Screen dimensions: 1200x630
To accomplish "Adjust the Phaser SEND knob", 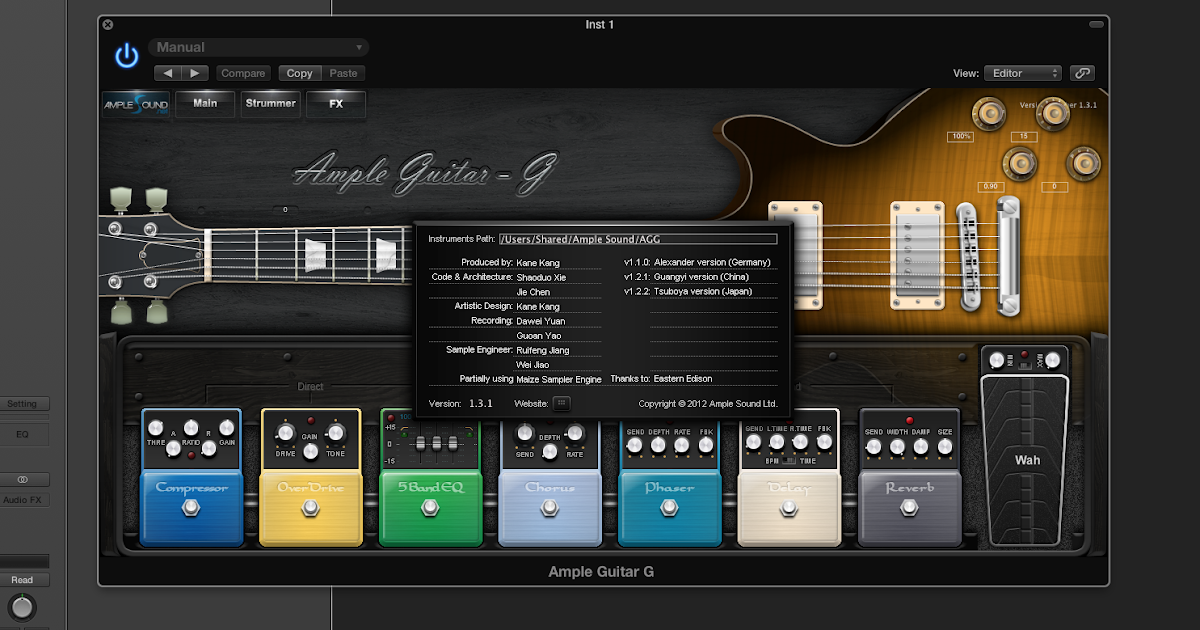I will 635,446.
